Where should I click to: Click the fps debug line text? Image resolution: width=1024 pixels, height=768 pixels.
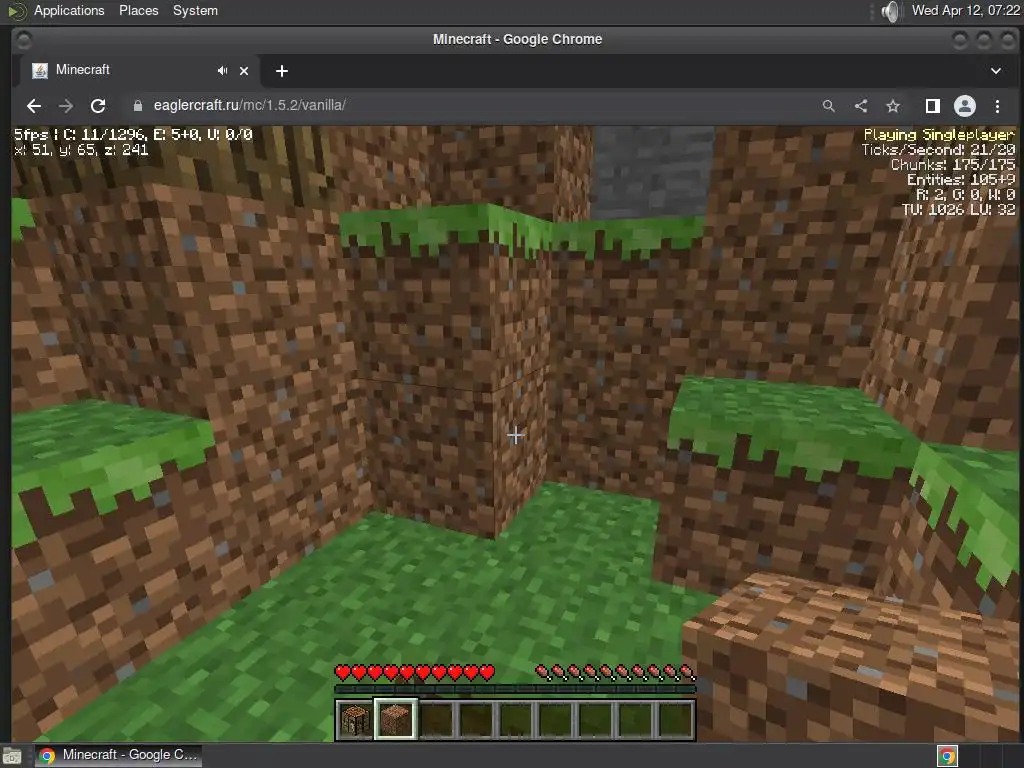point(133,135)
